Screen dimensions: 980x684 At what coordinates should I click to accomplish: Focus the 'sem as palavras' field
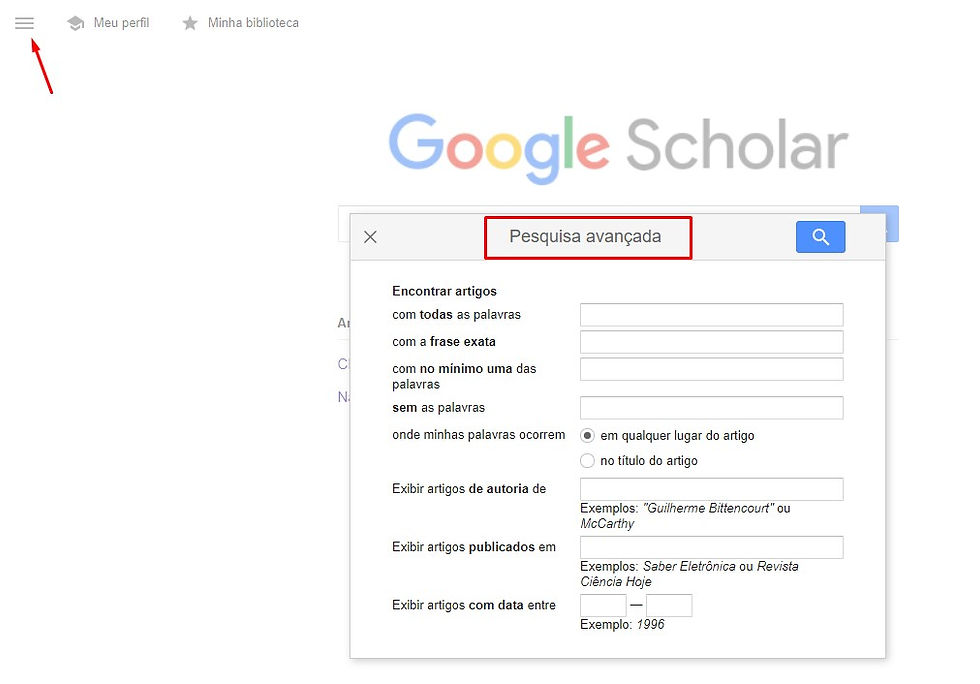pos(711,408)
